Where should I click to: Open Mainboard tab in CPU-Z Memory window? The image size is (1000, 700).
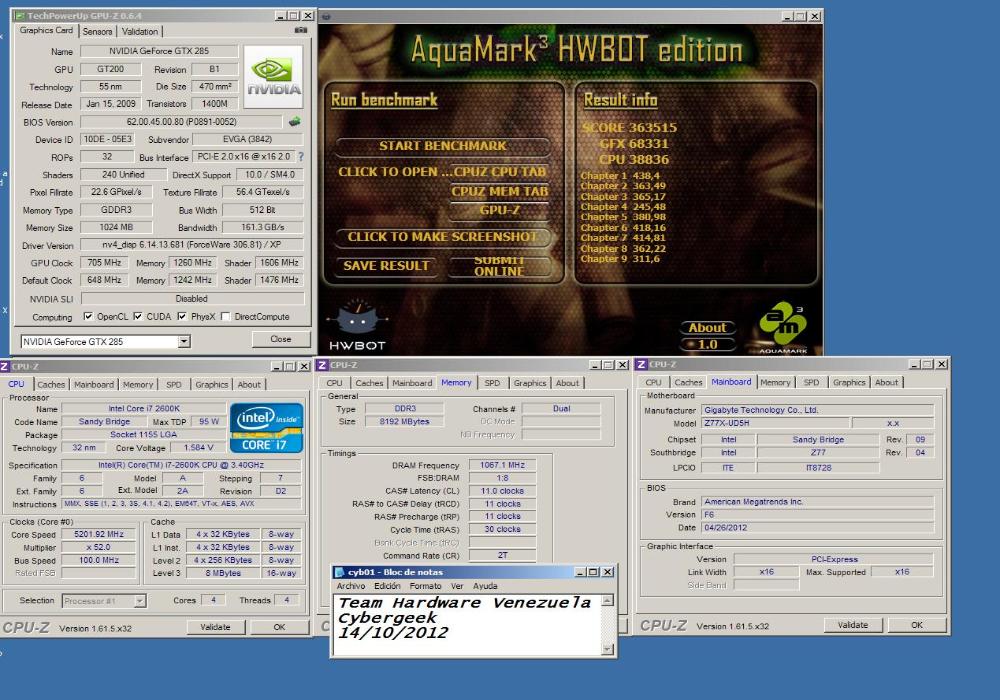pos(412,383)
